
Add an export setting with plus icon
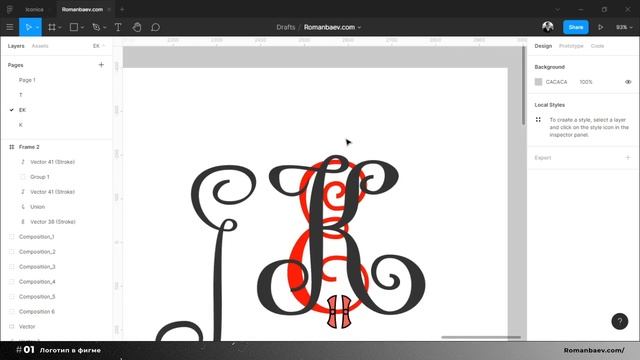tap(628, 158)
